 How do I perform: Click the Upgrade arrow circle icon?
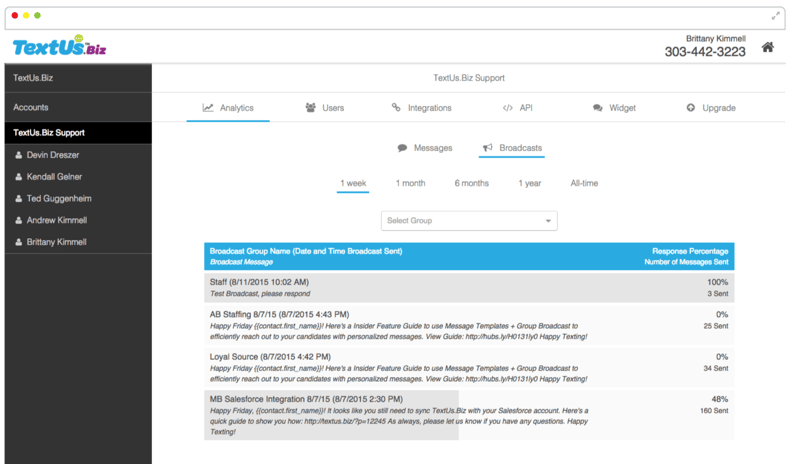pyautogui.click(x=690, y=107)
